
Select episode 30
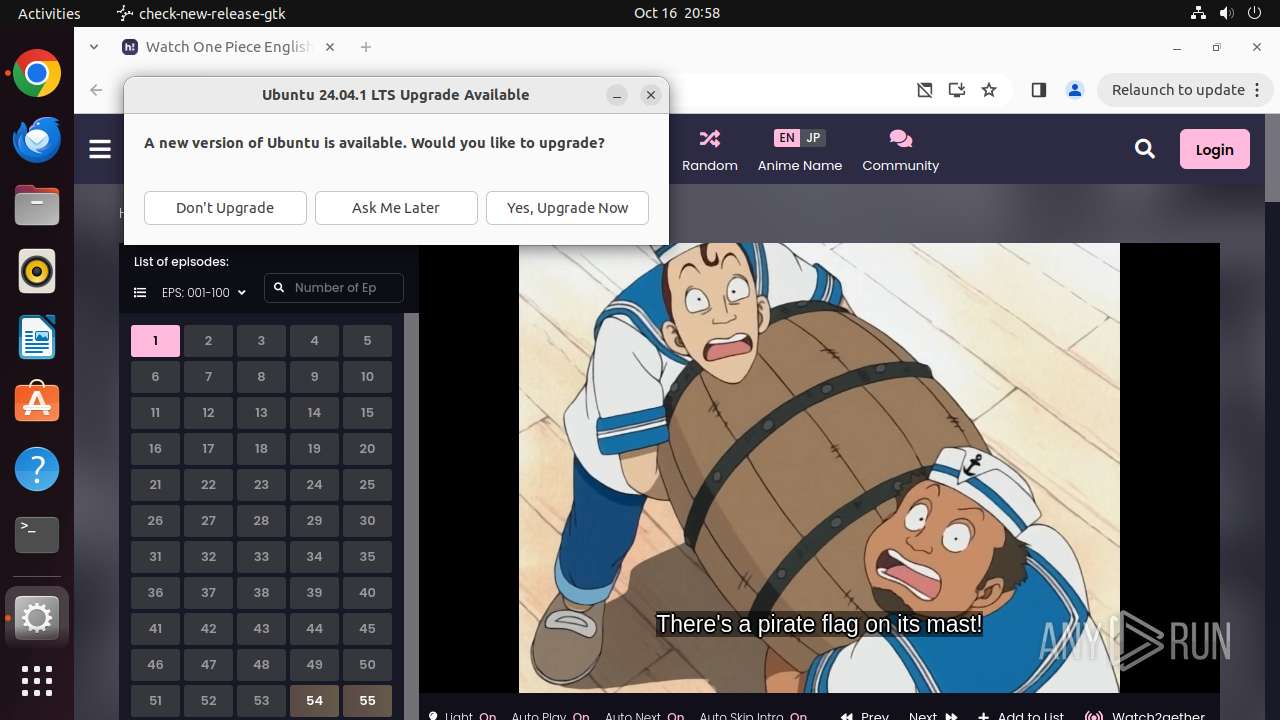pyautogui.click(x=367, y=521)
